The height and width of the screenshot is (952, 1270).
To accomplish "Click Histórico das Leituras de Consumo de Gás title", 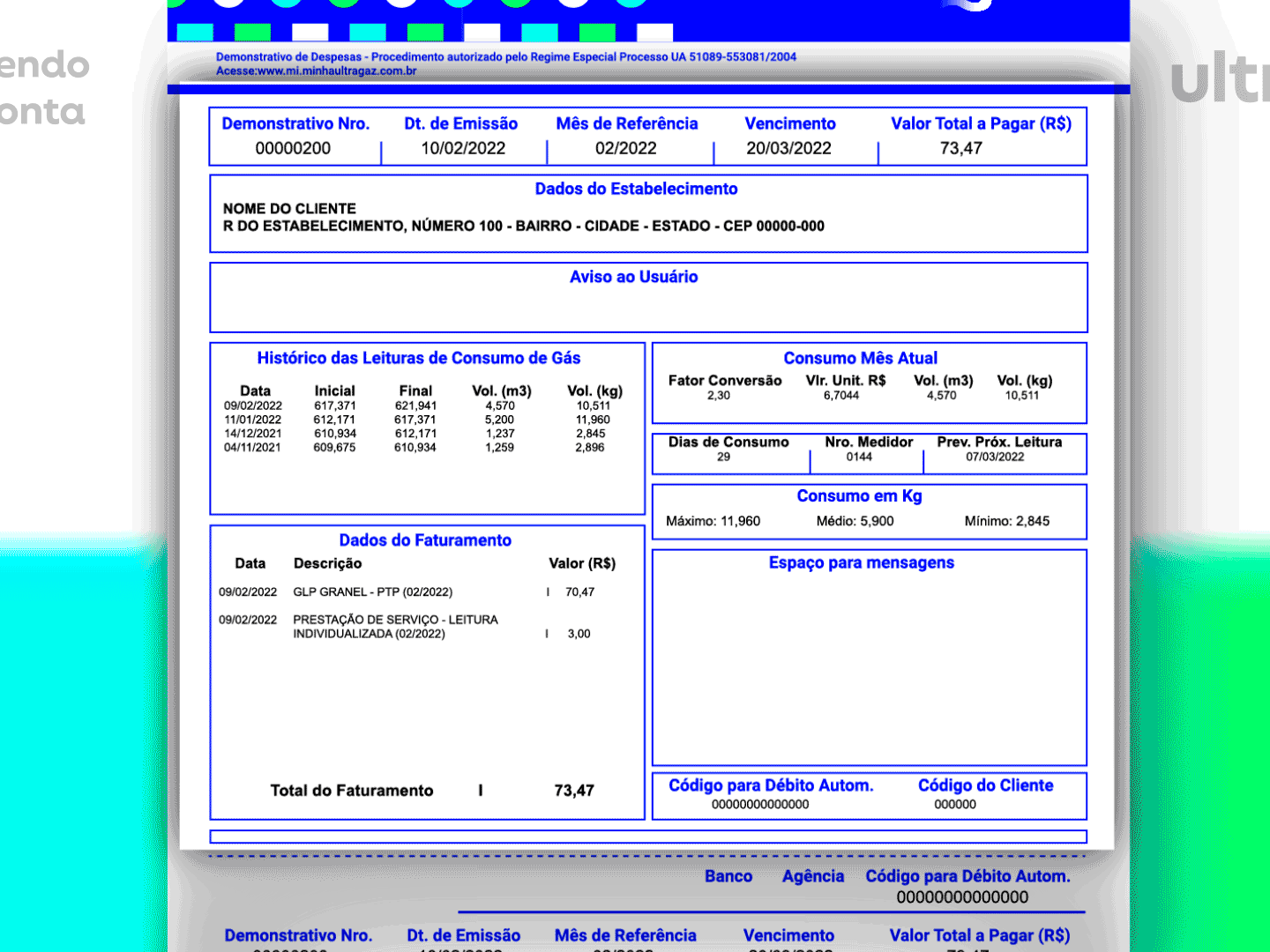I will pos(419,358).
